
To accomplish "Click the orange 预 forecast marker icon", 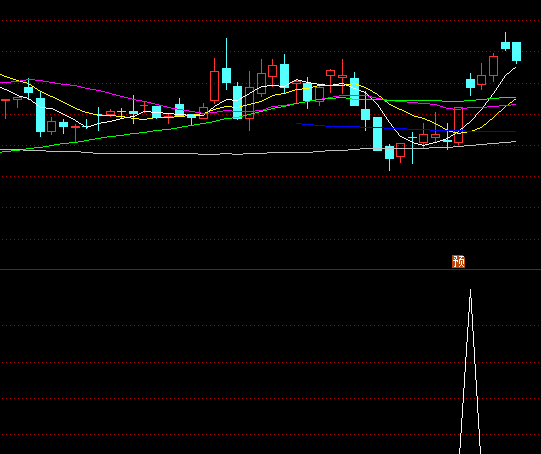I will coord(458,261).
